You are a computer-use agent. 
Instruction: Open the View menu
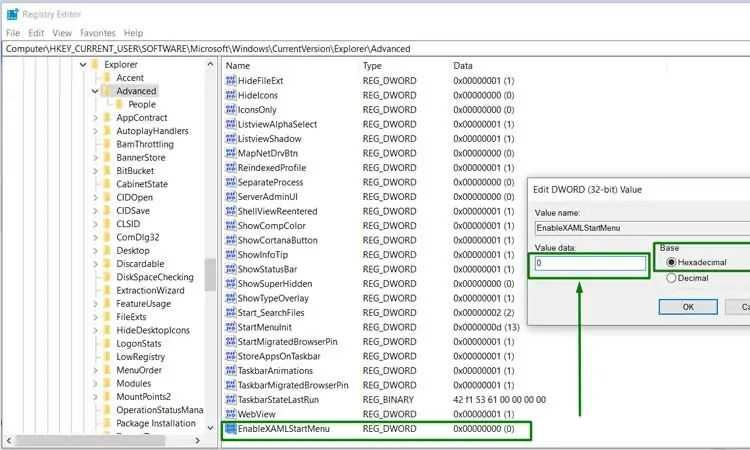[x=62, y=33]
